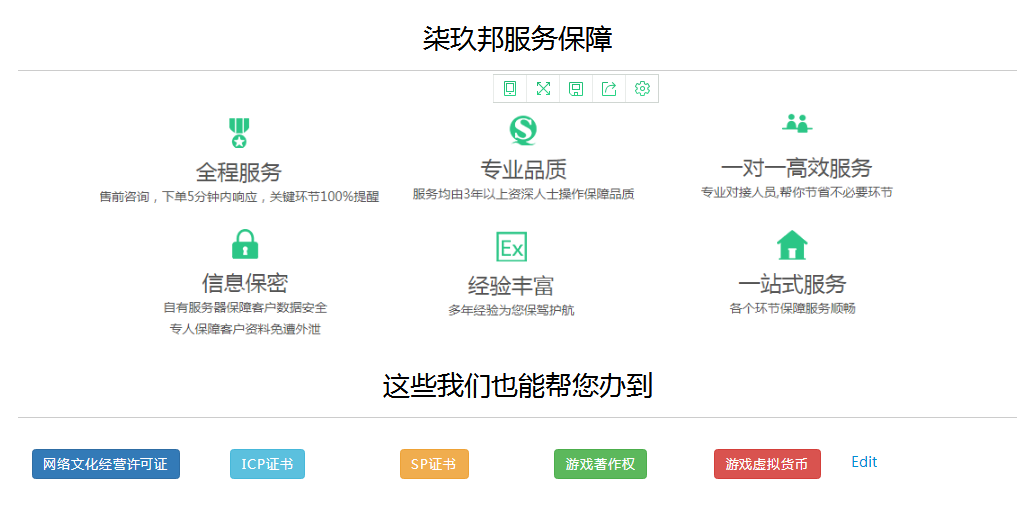This screenshot has height=519, width=1030.
Task: Click the share export icon in toolbar
Action: [x=609, y=89]
